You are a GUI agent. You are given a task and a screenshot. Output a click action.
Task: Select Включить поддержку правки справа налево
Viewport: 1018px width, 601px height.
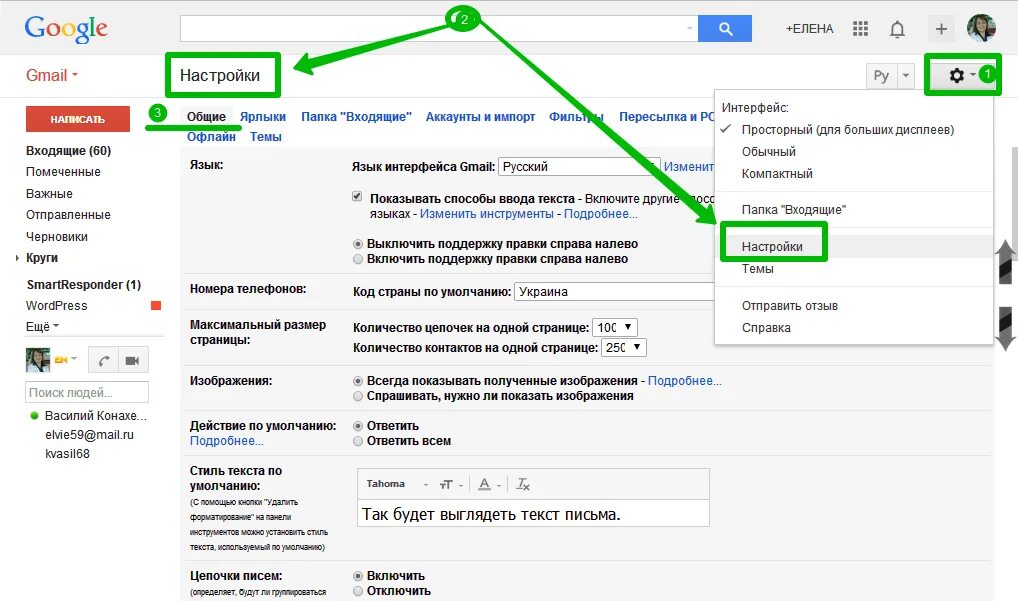tap(358, 260)
